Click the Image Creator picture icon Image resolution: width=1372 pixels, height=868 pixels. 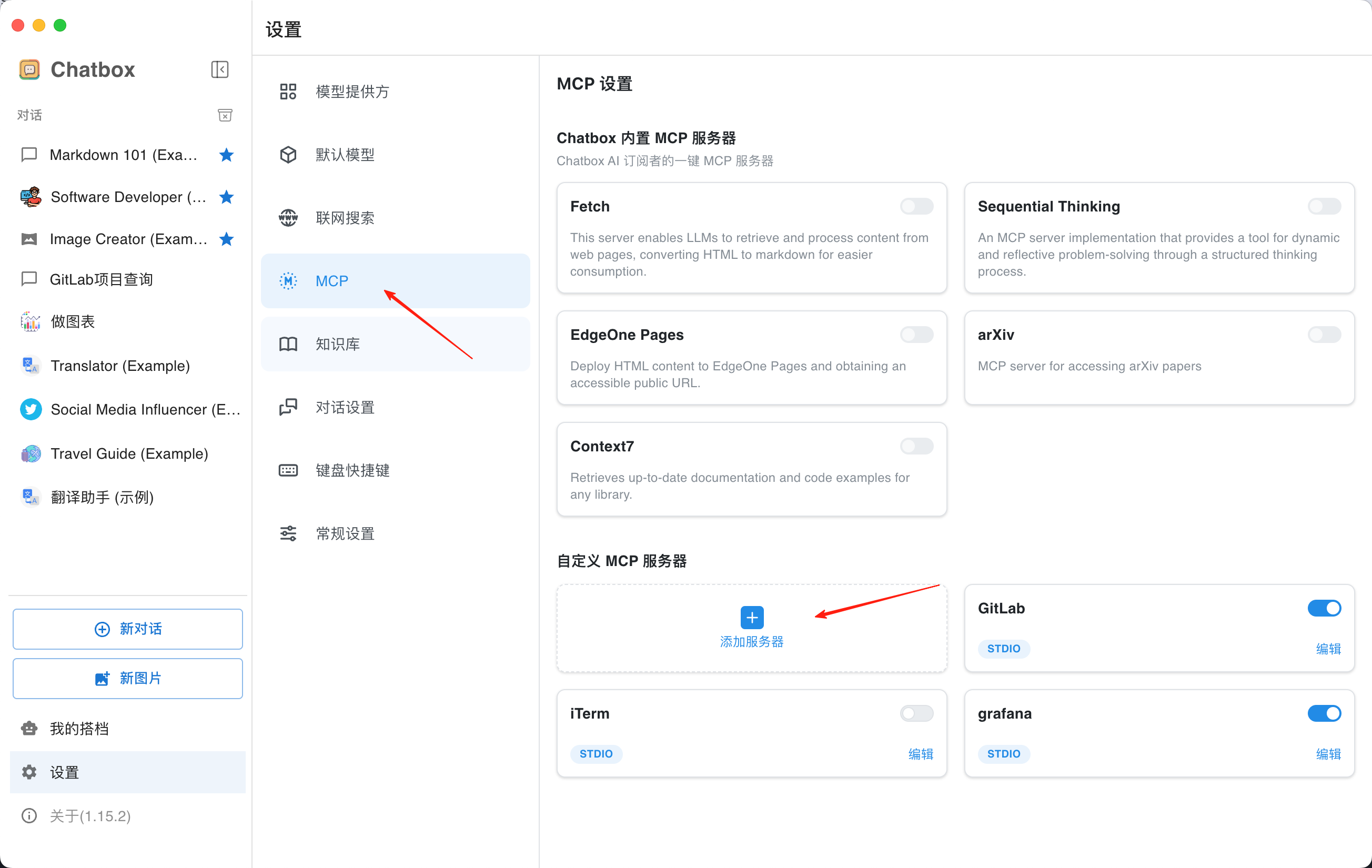29,239
